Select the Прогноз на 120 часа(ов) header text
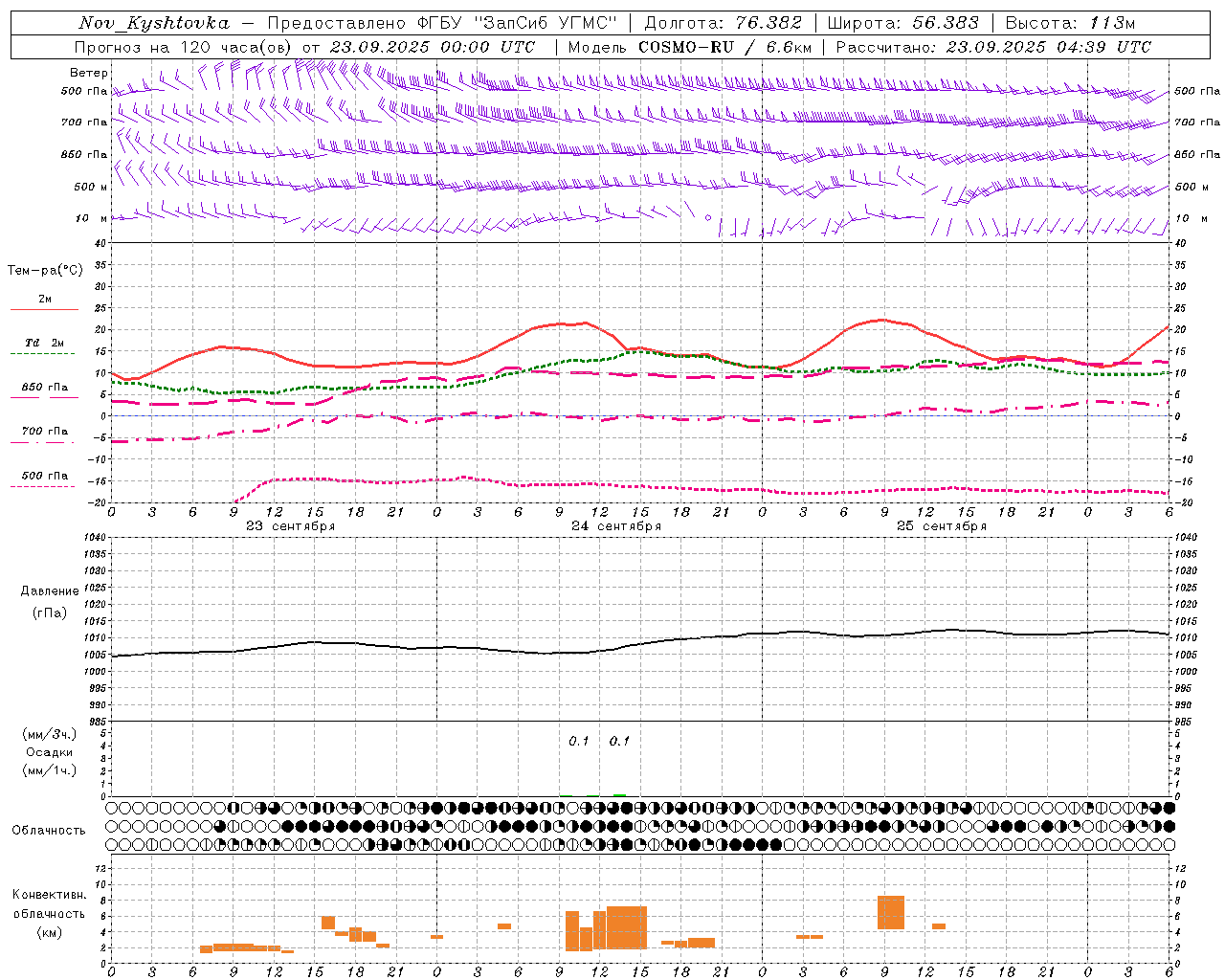Image resolution: width=1225 pixels, height=980 pixels. click(184, 47)
